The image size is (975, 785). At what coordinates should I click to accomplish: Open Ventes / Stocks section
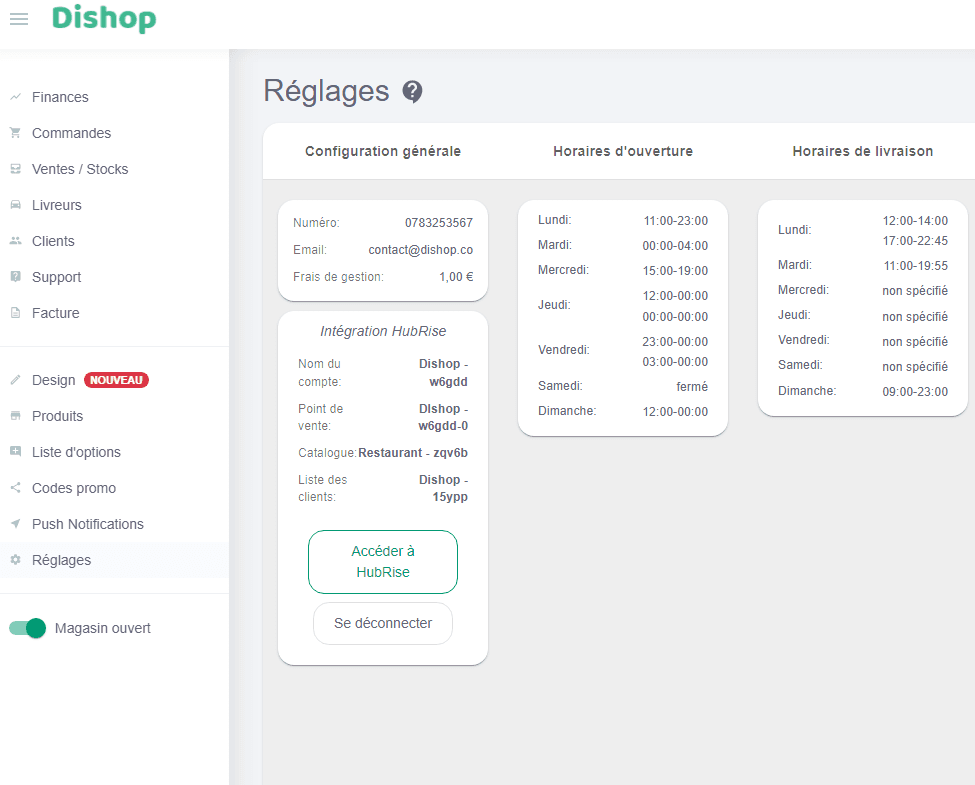tap(80, 169)
